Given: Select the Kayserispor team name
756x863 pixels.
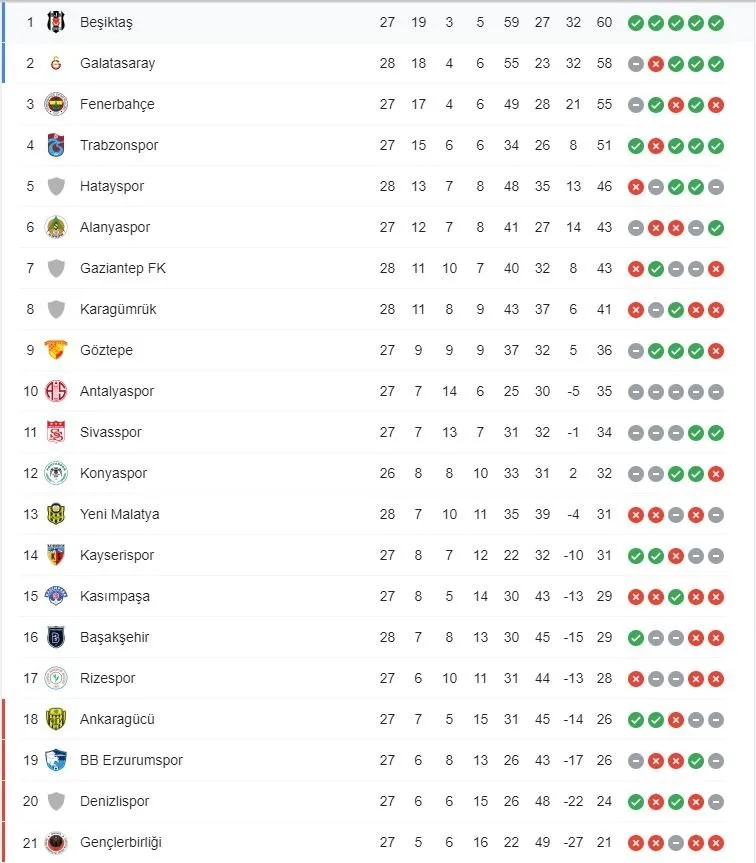Looking at the screenshot, I should coord(117,555).
